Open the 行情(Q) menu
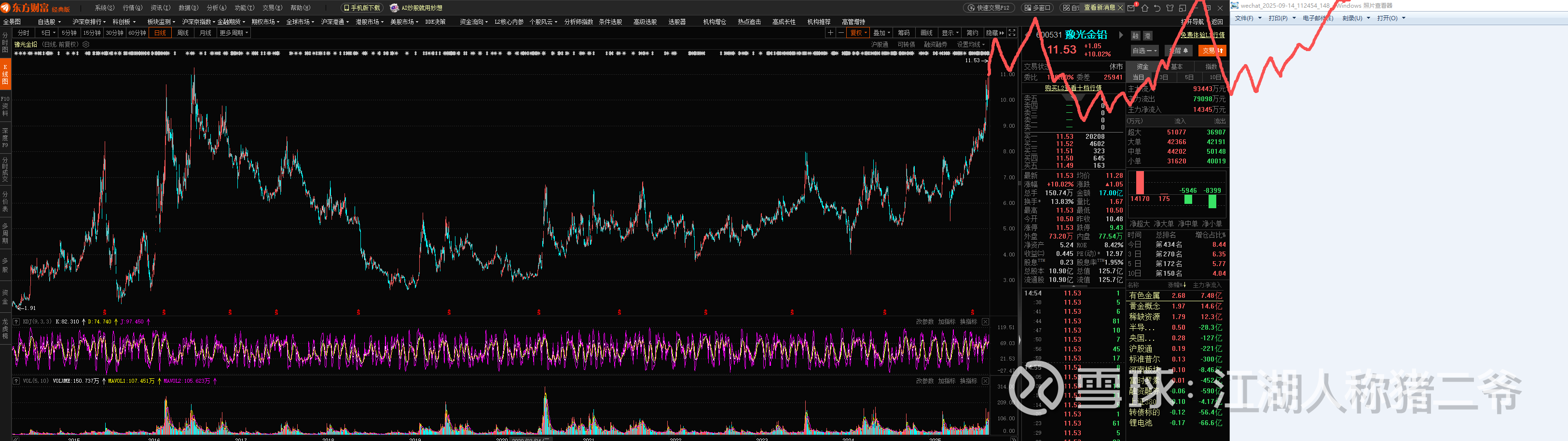The height and width of the screenshot is (441, 1568). [132, 8]
